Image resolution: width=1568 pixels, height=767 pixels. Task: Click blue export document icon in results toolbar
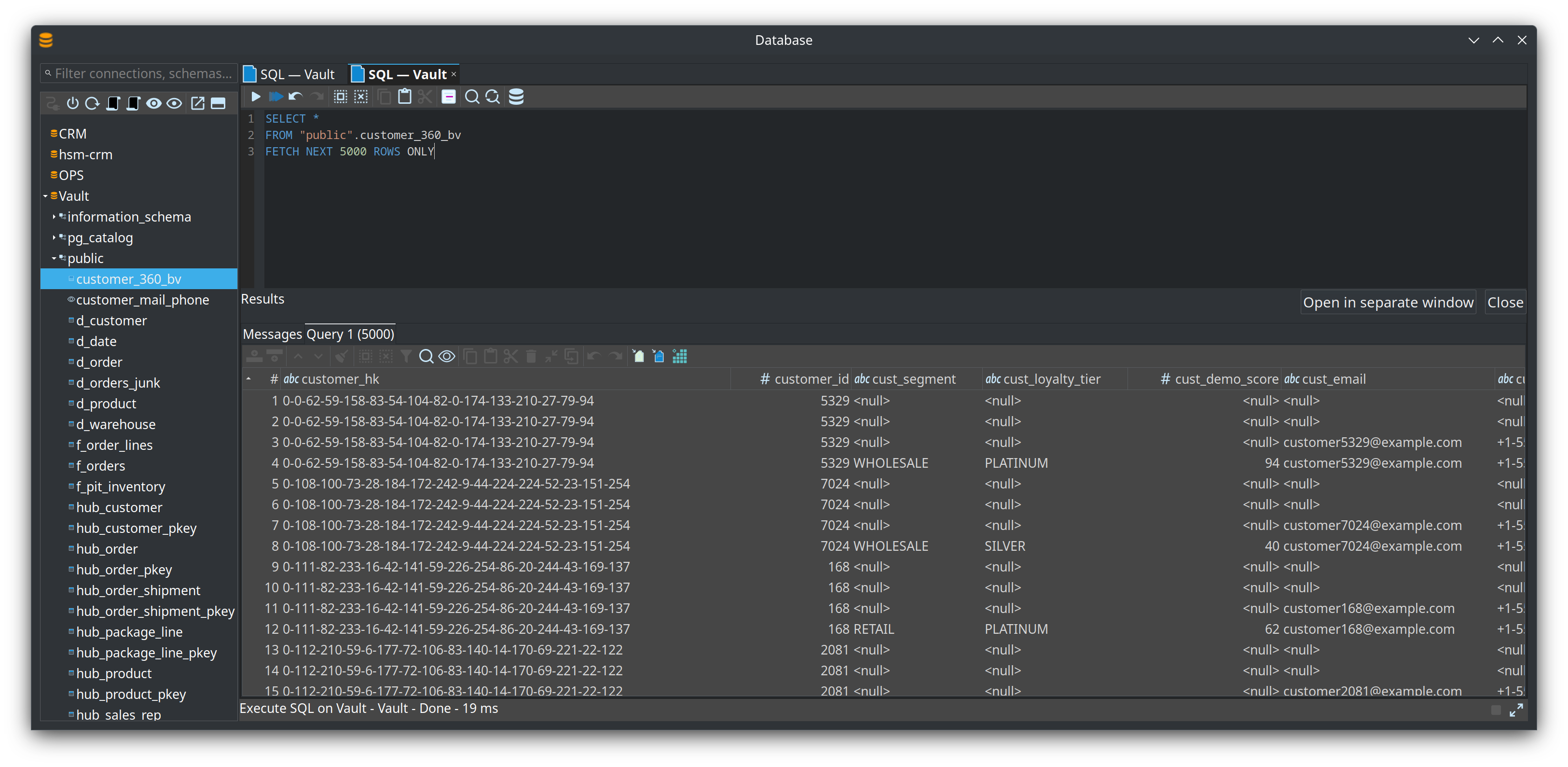tap(659, 356)
